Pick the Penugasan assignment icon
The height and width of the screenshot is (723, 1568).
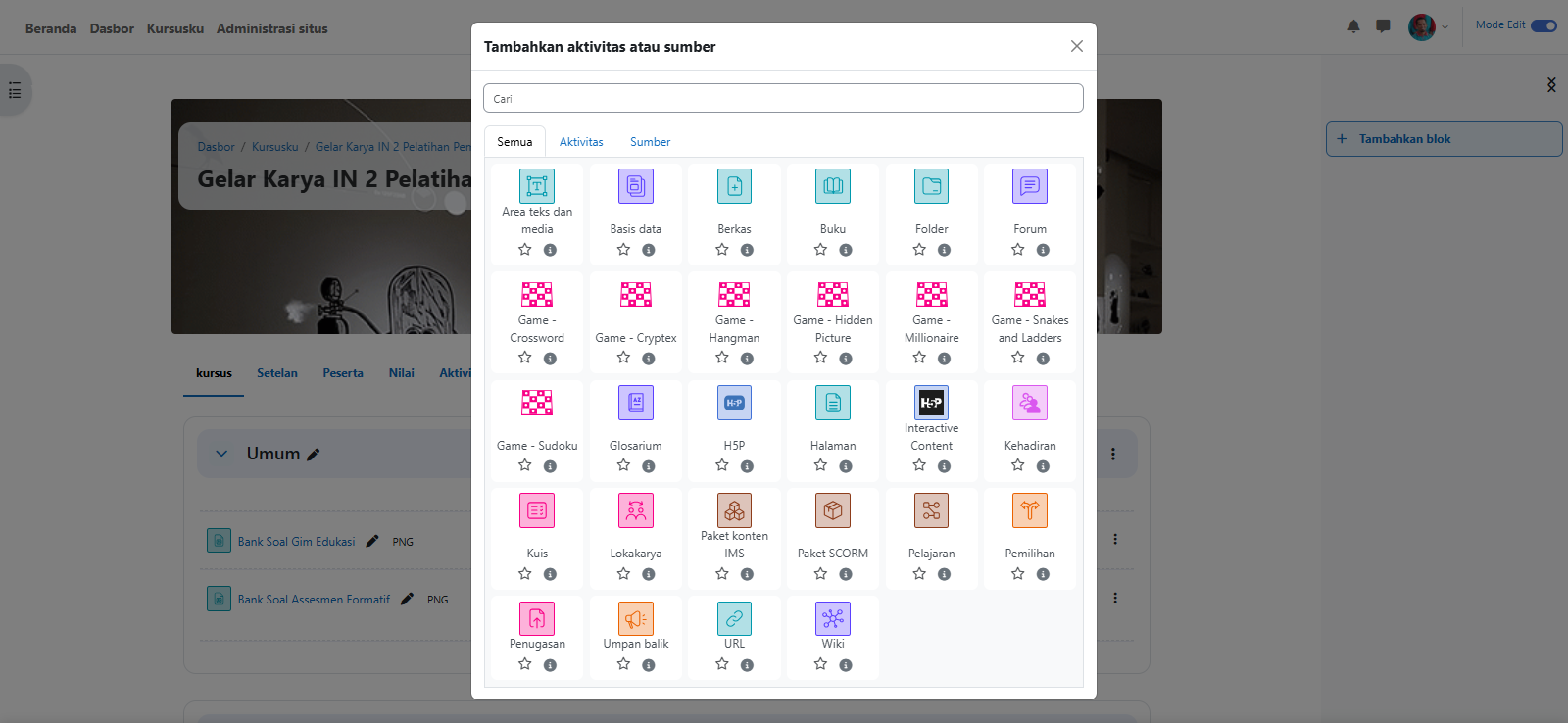[537, 618]
